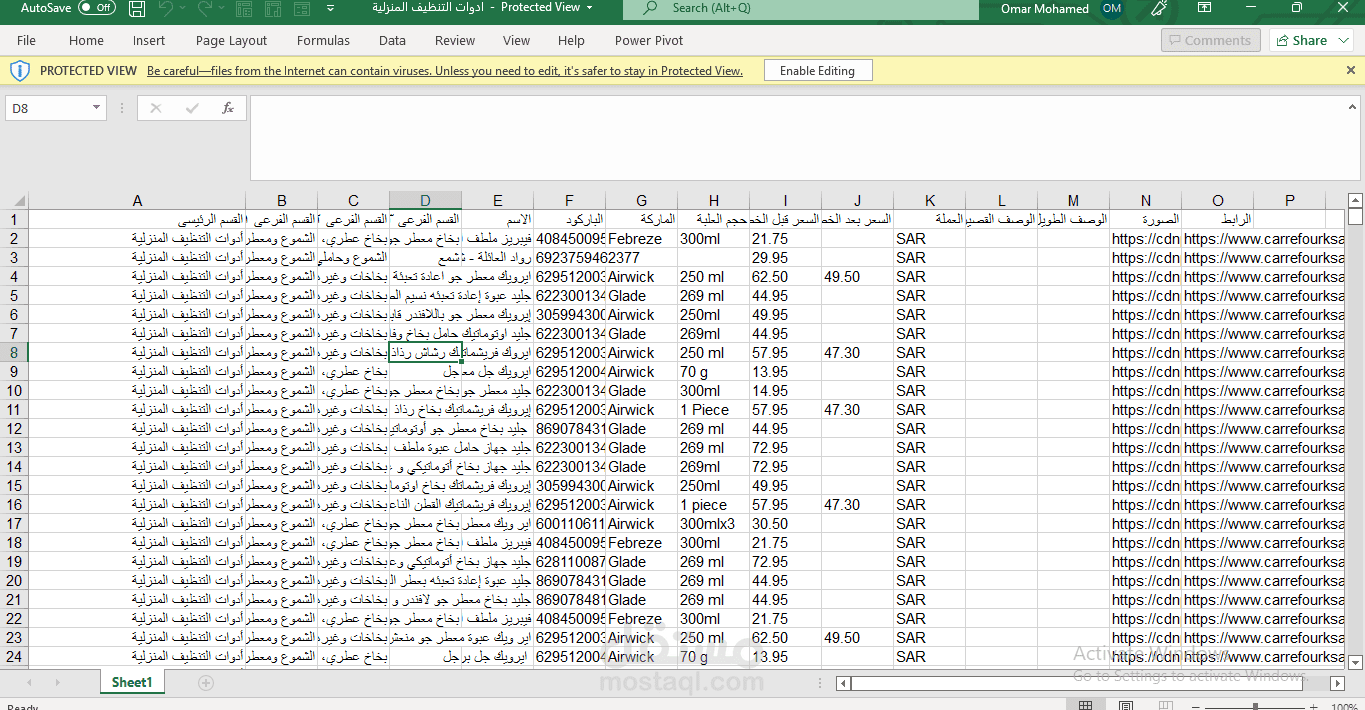
Task: Open the File menu
Action: pyautogui.click(x=26, y=41)
